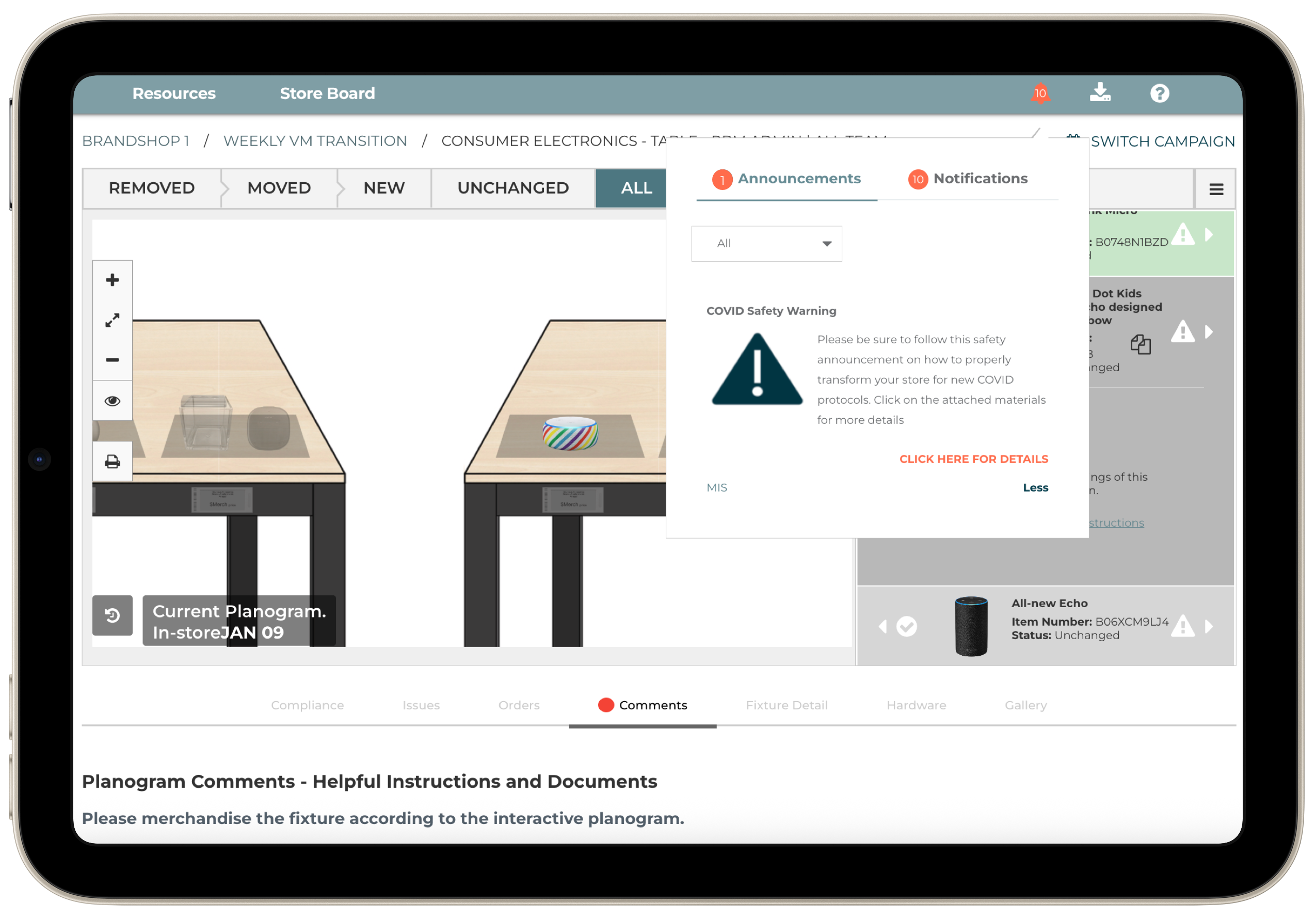The width and height of the screenshot is (1316, 919).
Task: Expand right arrow on All-new Echo row
Action: coord(1209,626)
